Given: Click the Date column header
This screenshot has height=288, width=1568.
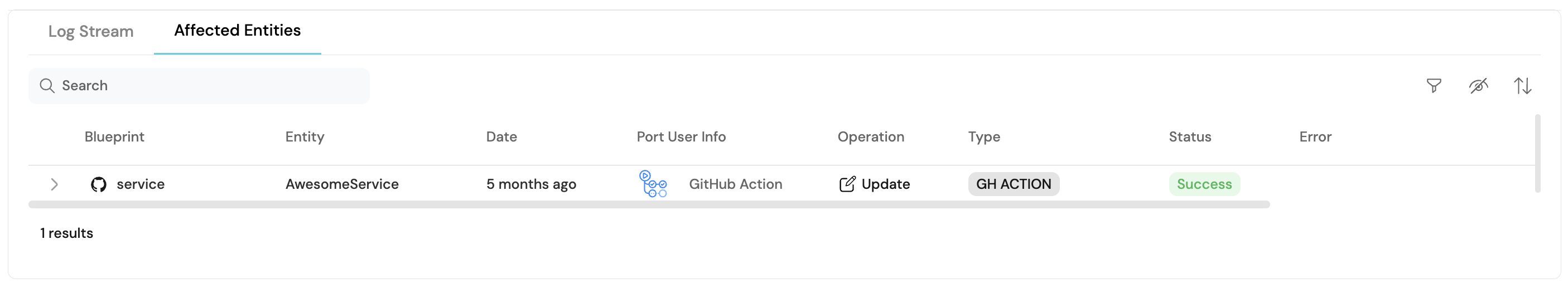Looking at the screenshot, I should point(501,136).
